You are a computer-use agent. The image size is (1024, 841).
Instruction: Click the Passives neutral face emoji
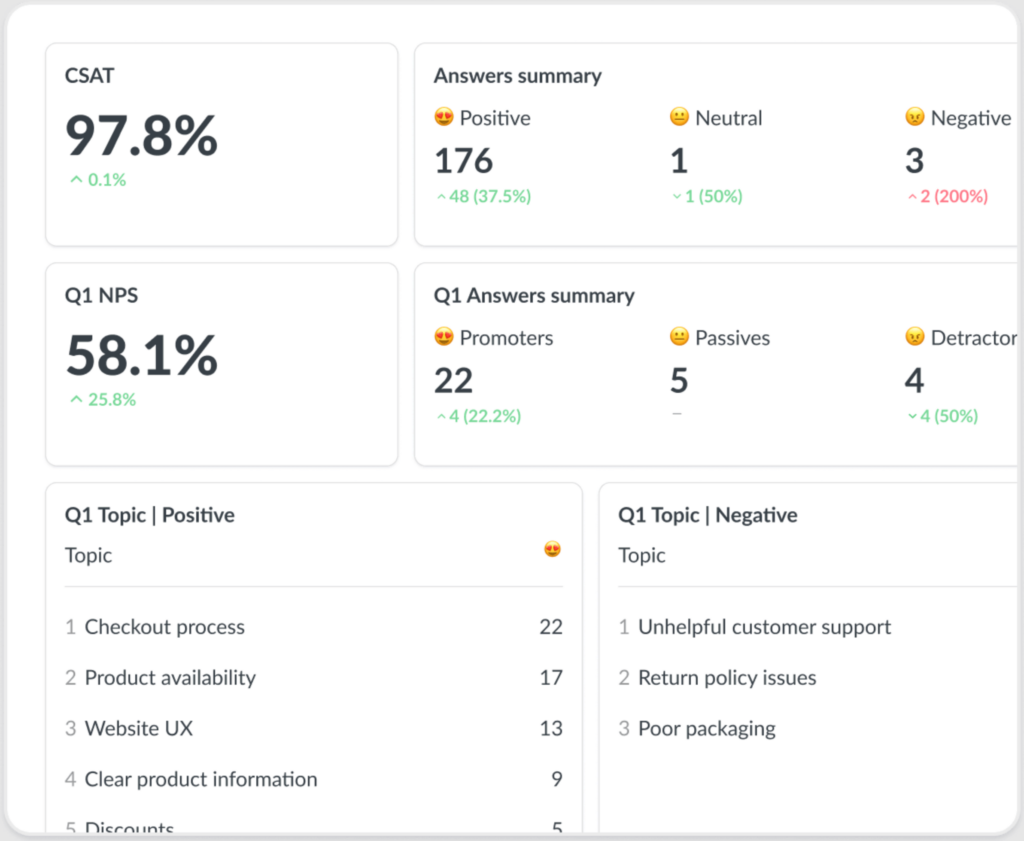(679, 338)
